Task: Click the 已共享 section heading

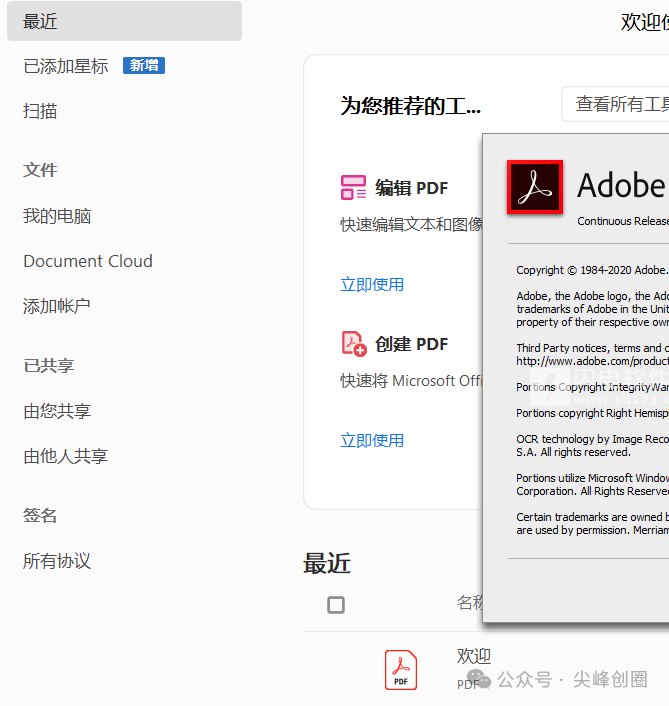Action: (49, 365)
